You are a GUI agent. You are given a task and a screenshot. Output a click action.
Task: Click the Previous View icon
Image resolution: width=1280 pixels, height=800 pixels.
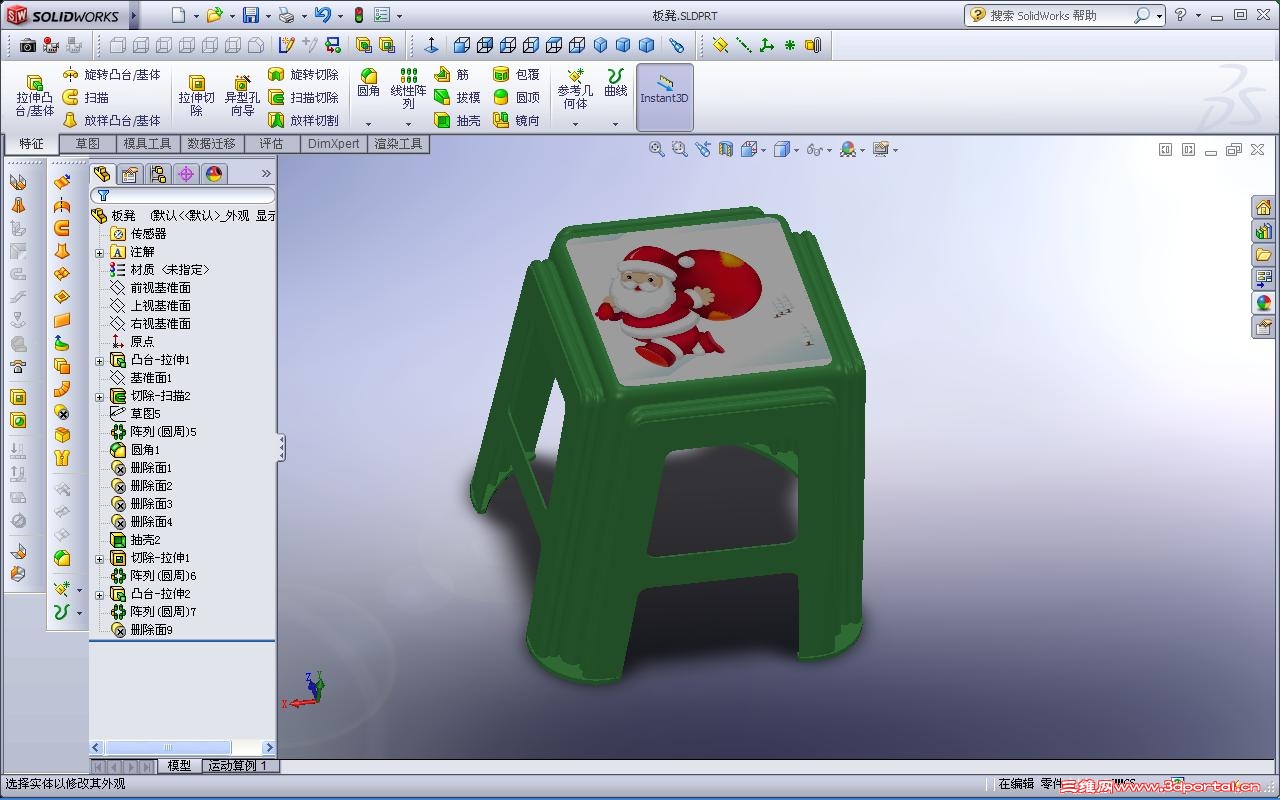click(703, 150)
